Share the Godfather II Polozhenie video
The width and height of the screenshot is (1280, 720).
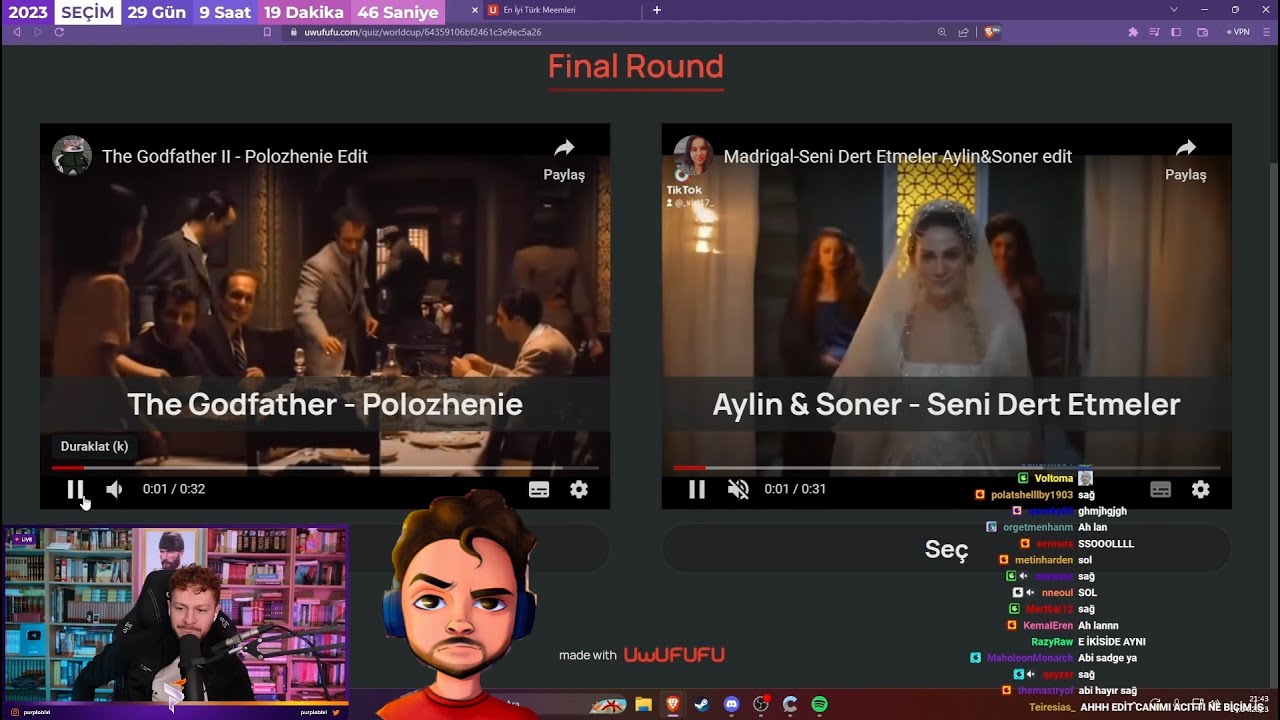[x=564, y=160]
